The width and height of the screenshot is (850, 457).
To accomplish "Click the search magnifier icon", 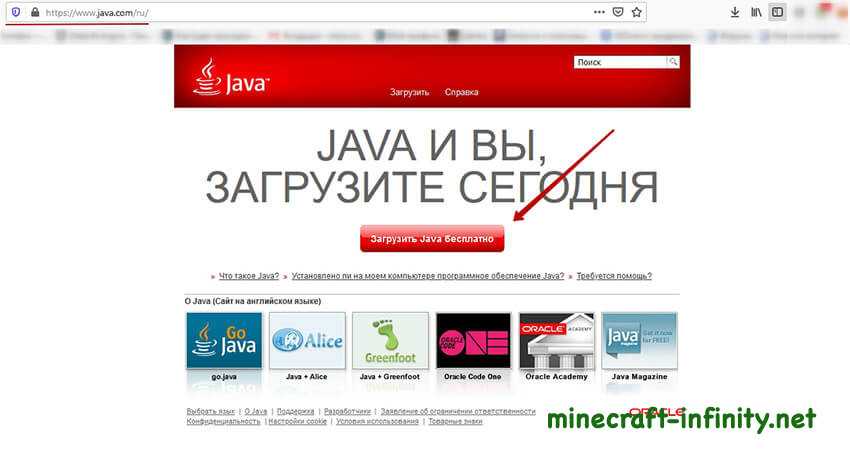I will click(673, 62).
